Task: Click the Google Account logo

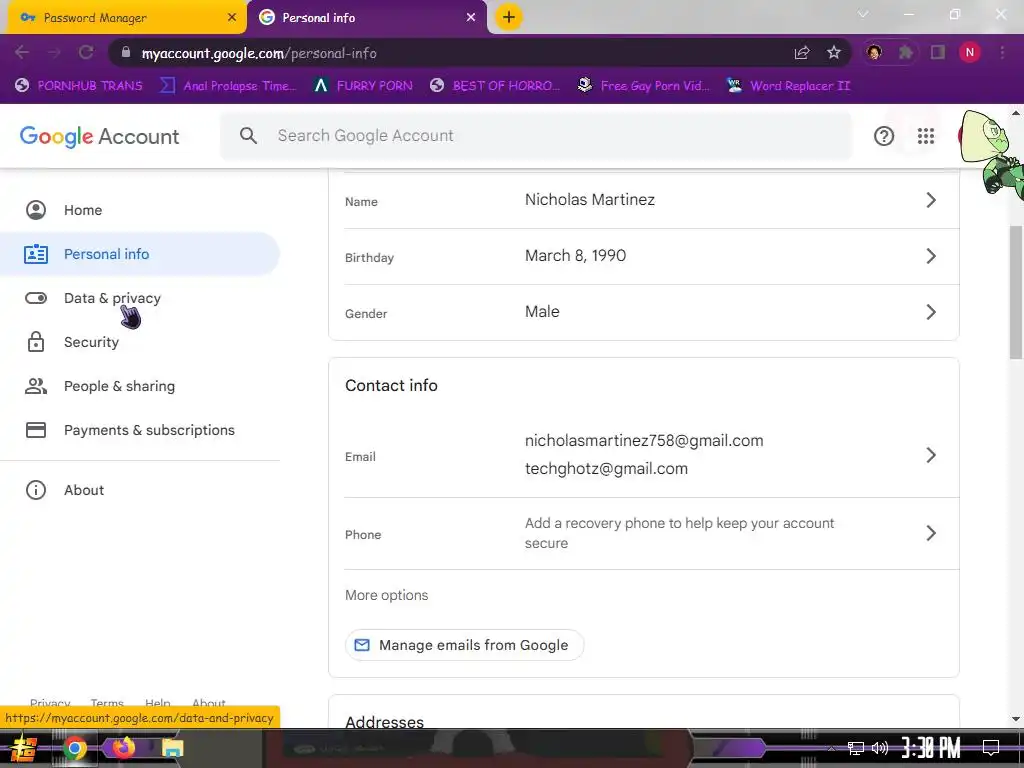Action: (99, 136)
